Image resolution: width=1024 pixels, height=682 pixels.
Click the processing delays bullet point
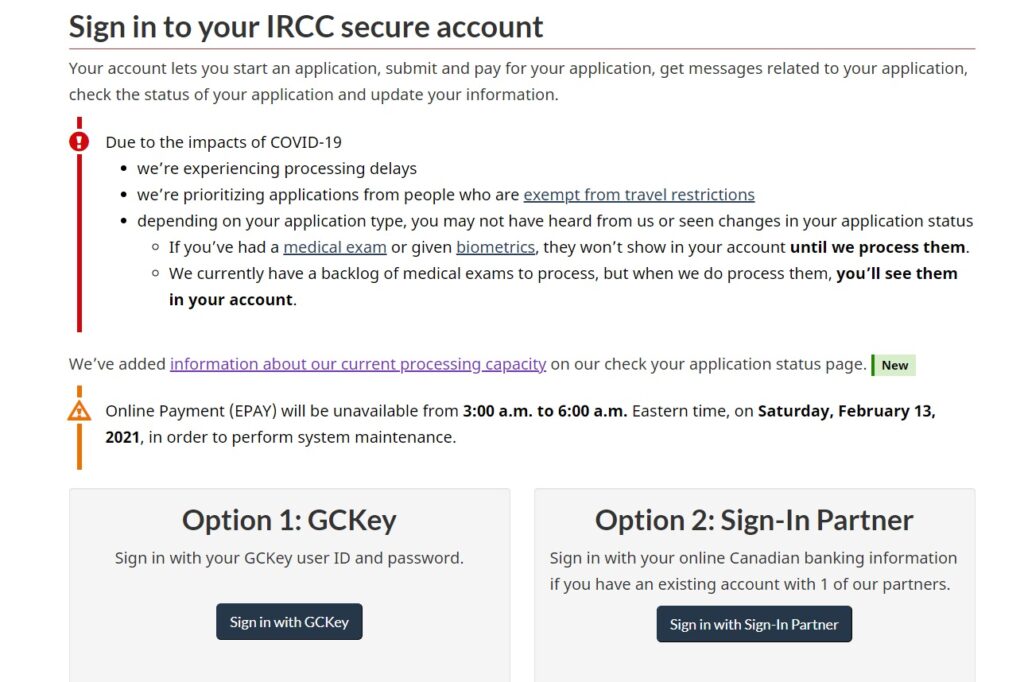pos(277,168)
